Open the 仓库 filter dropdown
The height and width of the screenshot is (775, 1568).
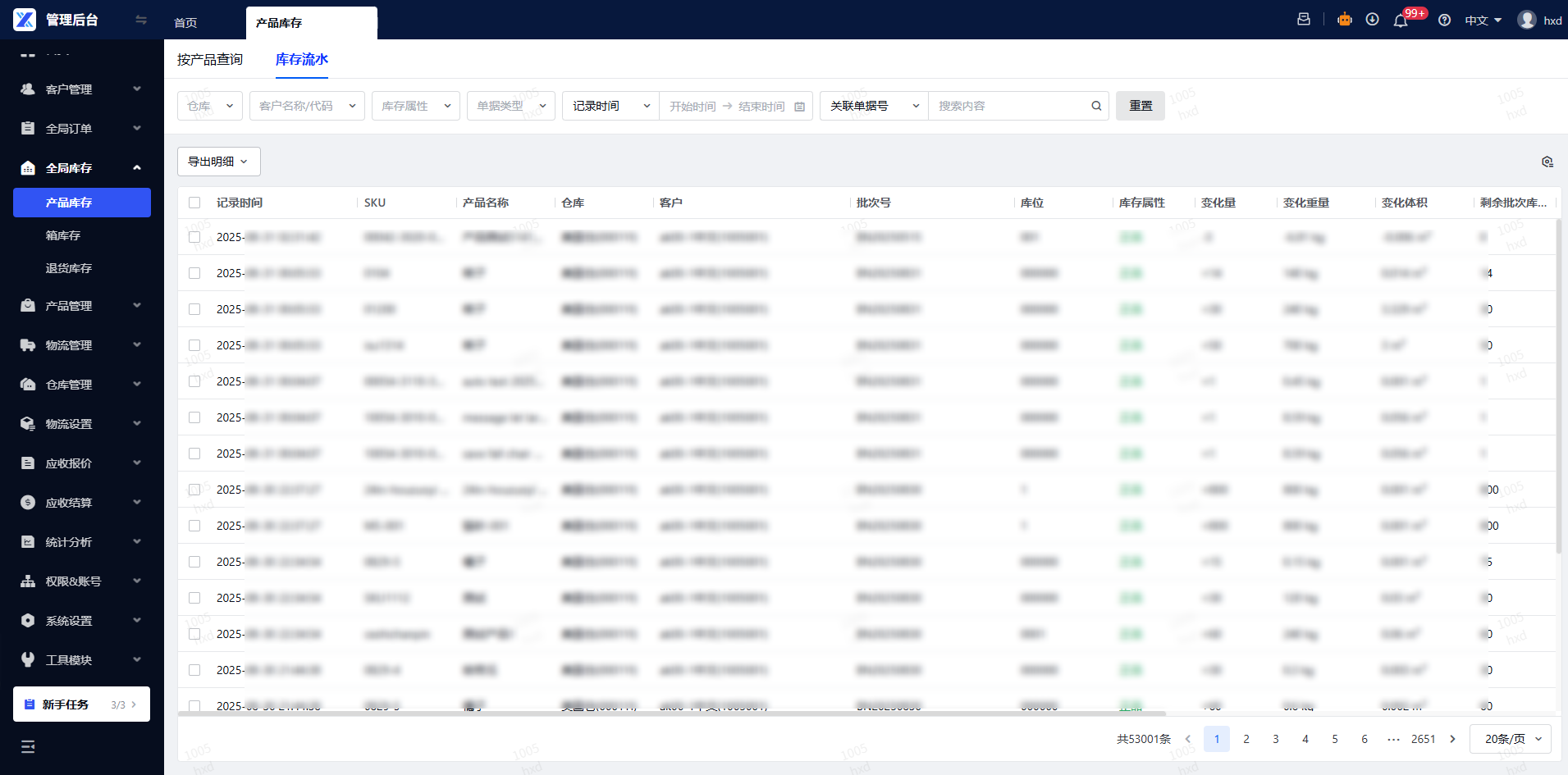tap(210, 106)
